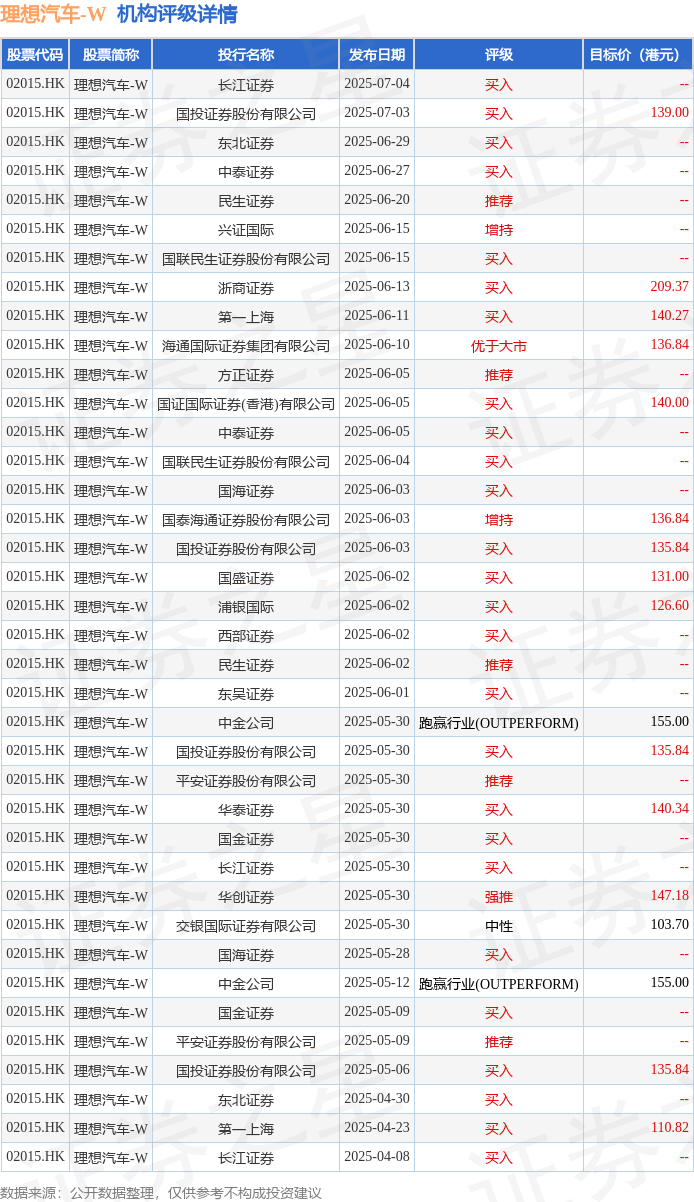Click target price 126.60
The height and width of the screenshot is (1202, 694).
669,606
